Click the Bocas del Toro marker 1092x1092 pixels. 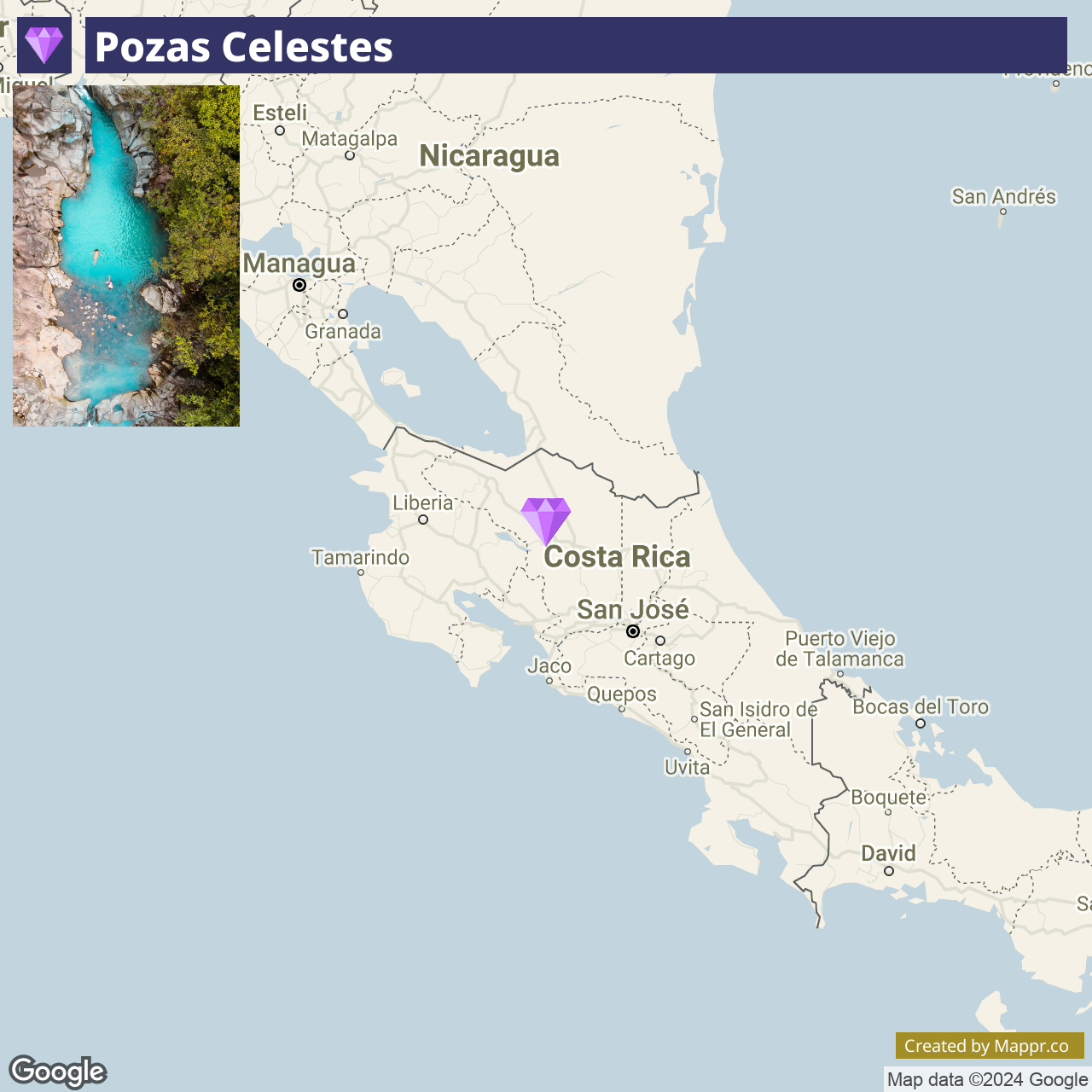921,723
